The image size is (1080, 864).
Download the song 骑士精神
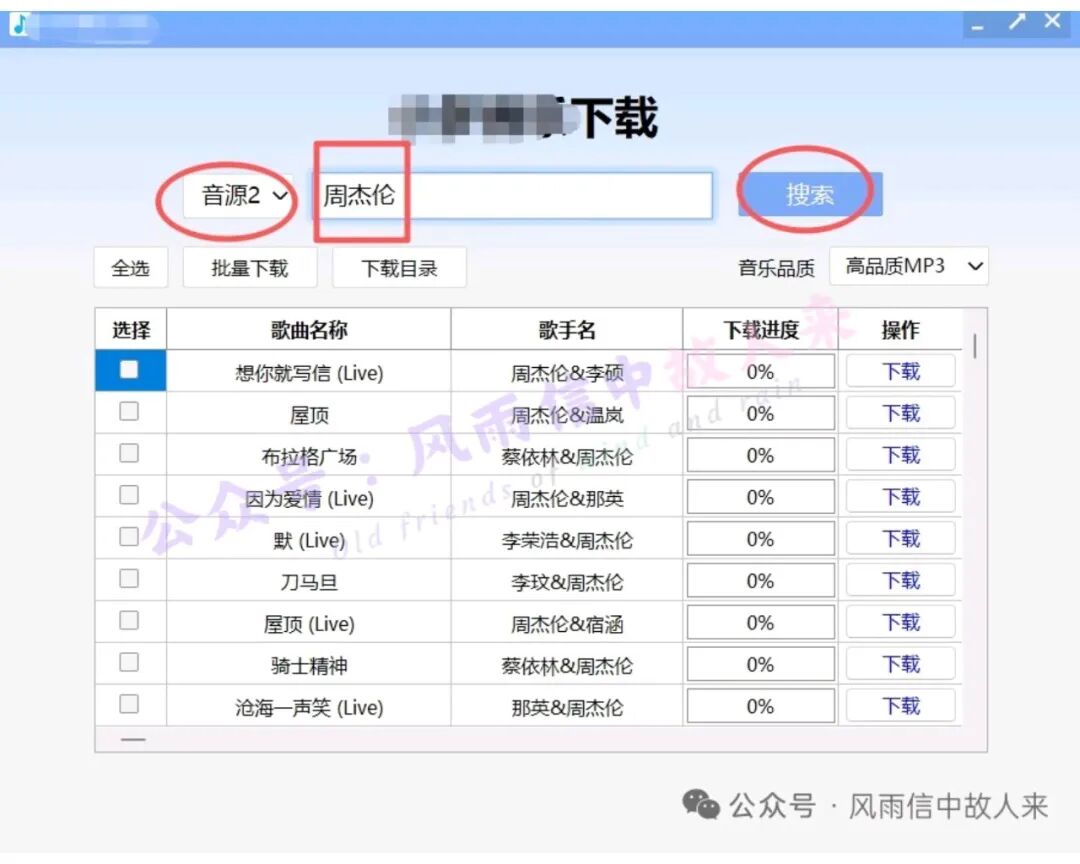coord(901,664)
